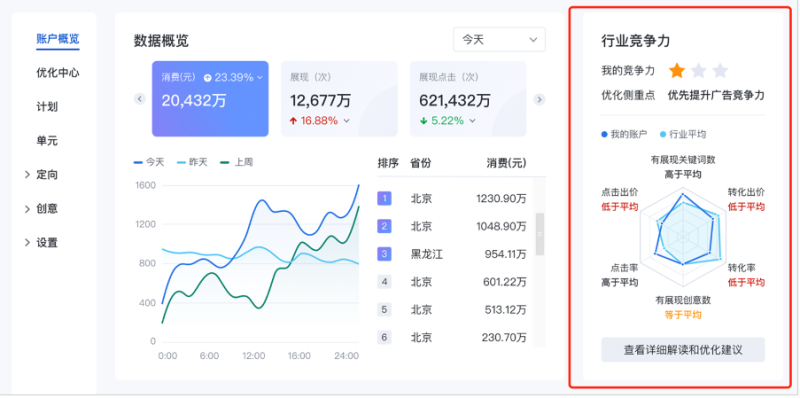Click the 有展现创意数 radar axis label
This screenshot has width=800, height=398.
[x=683, y=300]
